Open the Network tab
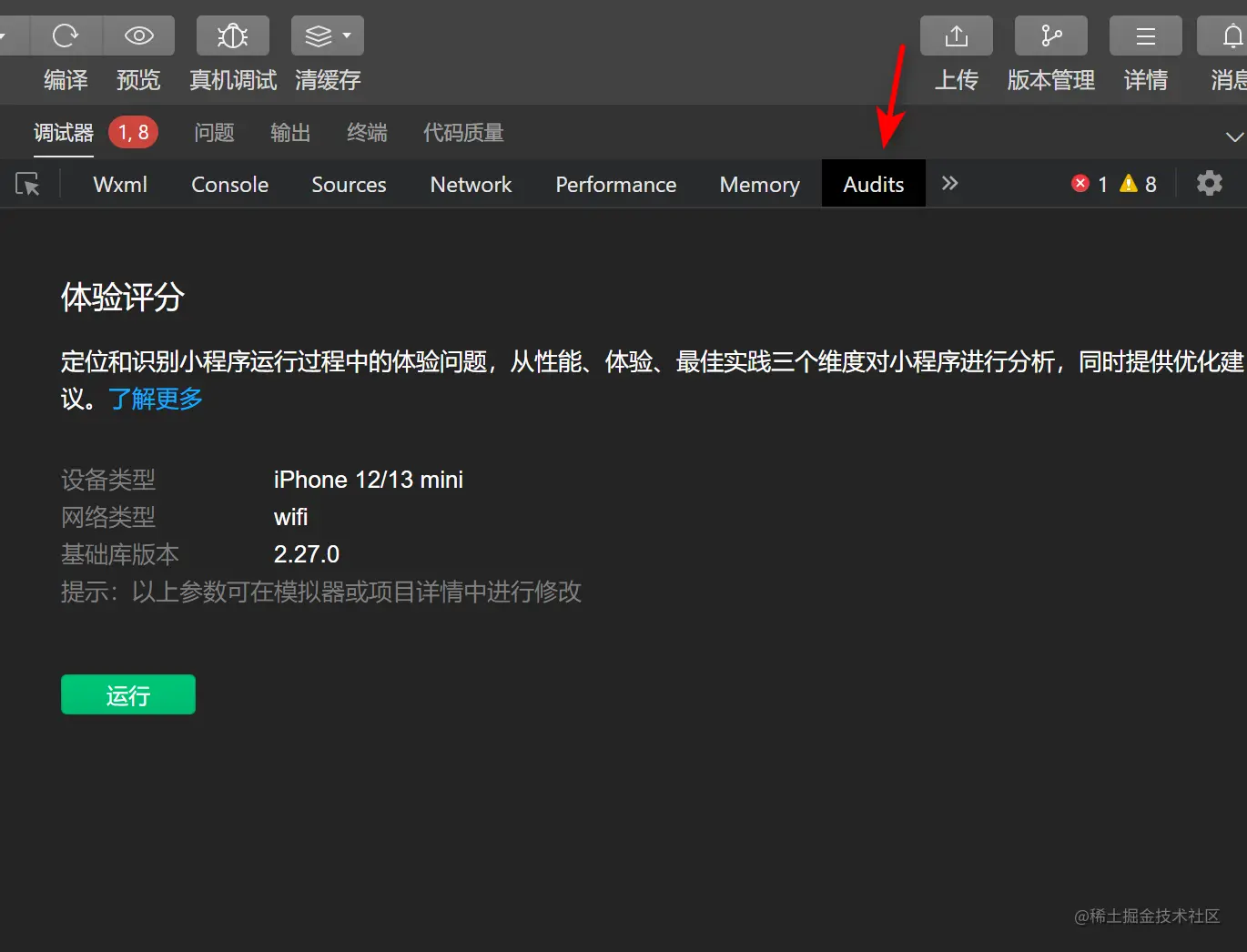The image size is (1247, 952). click(471, 184)
